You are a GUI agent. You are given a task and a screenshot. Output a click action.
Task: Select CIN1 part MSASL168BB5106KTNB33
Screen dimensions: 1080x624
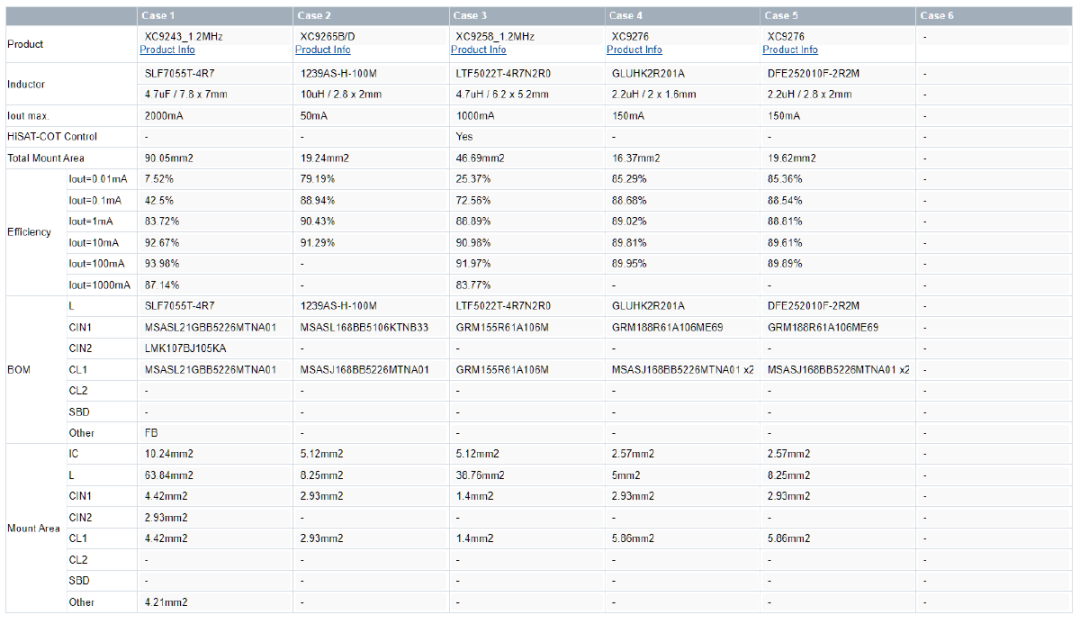pos(364,327)
